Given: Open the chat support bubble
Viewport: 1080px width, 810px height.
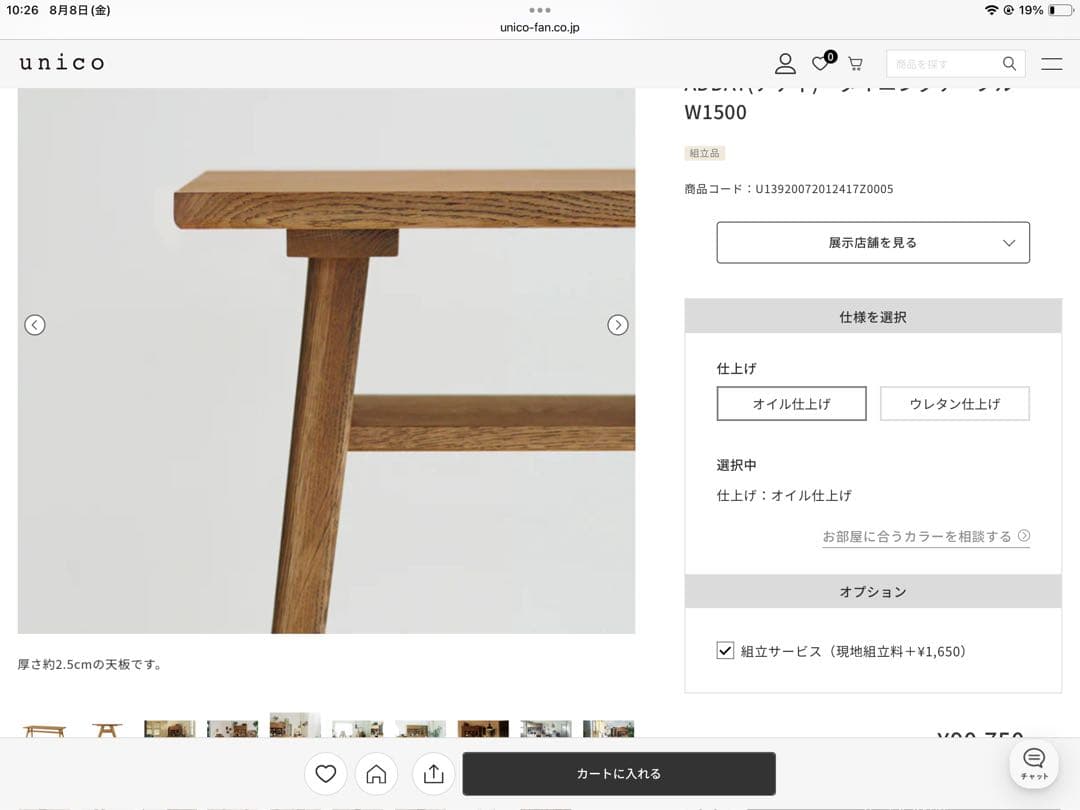Looking at the screenshot, I should pyautogui.click(x=1033, y=763).
